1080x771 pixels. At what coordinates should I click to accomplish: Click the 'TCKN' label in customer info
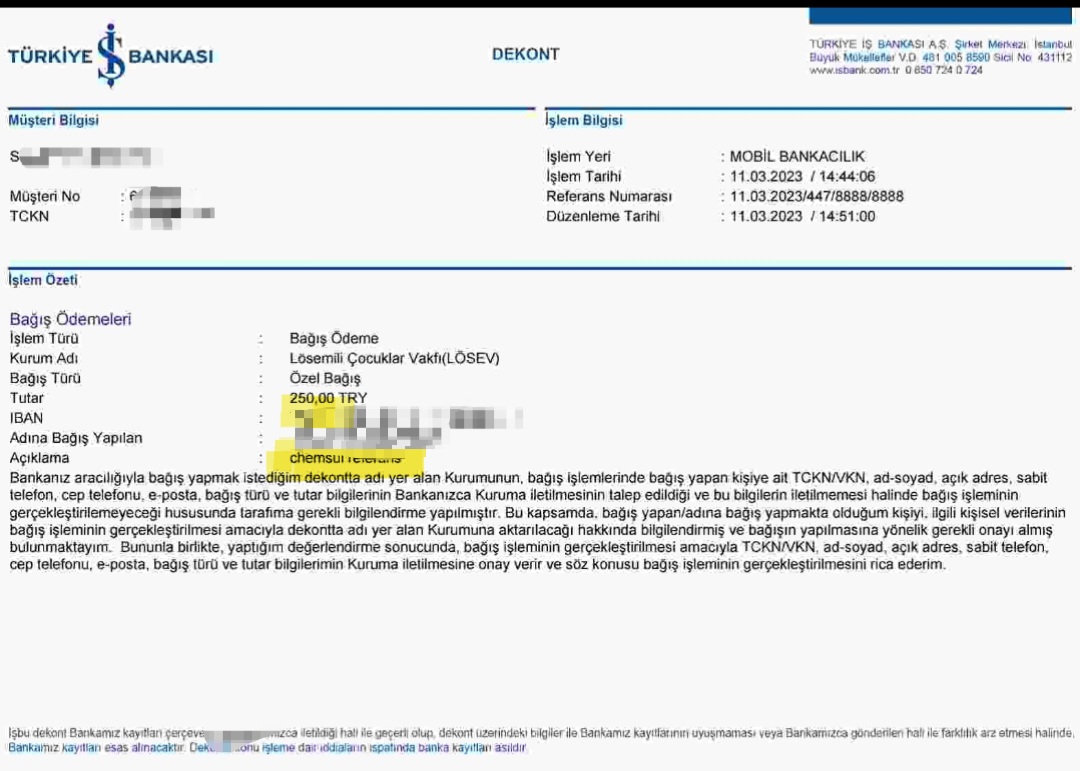coord(29,216)
